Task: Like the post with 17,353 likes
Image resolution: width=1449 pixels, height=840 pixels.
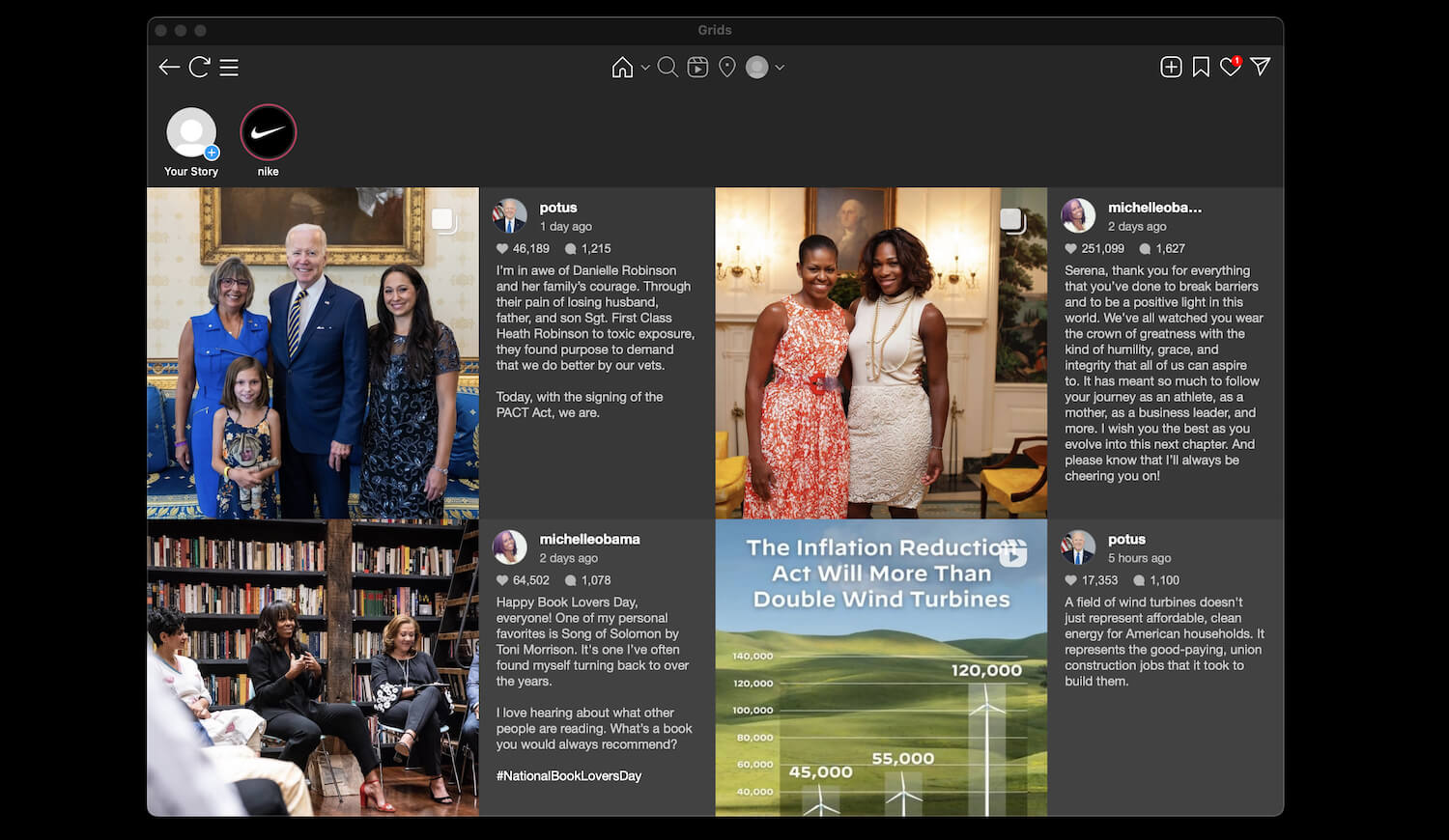Action: click(1070, 580)
